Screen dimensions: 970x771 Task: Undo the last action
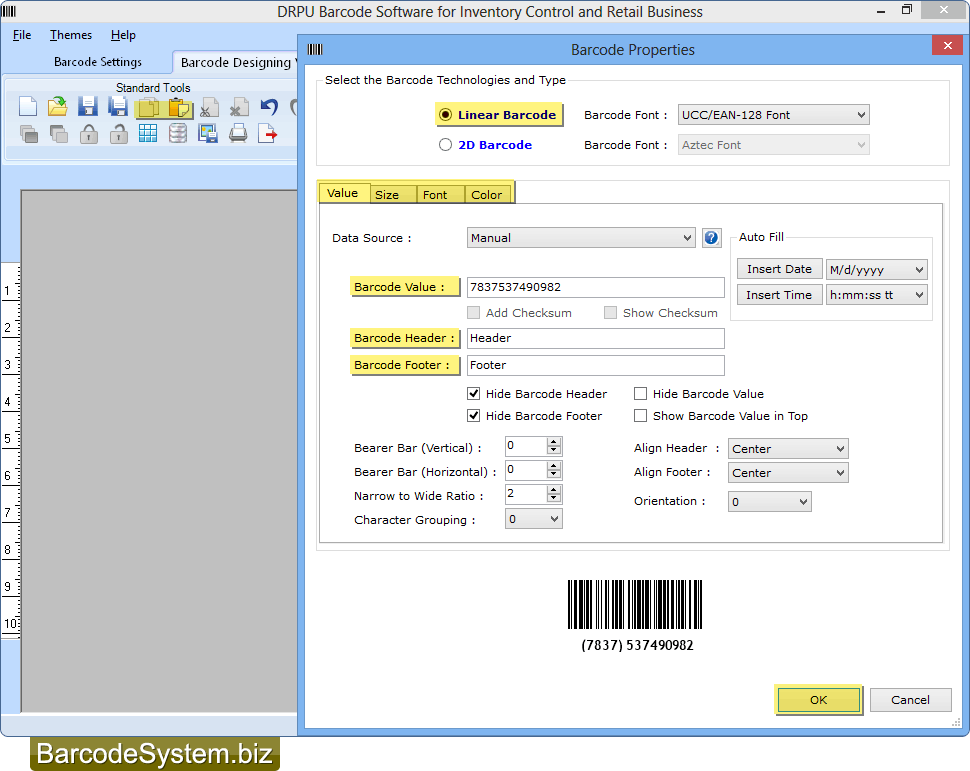269,107
